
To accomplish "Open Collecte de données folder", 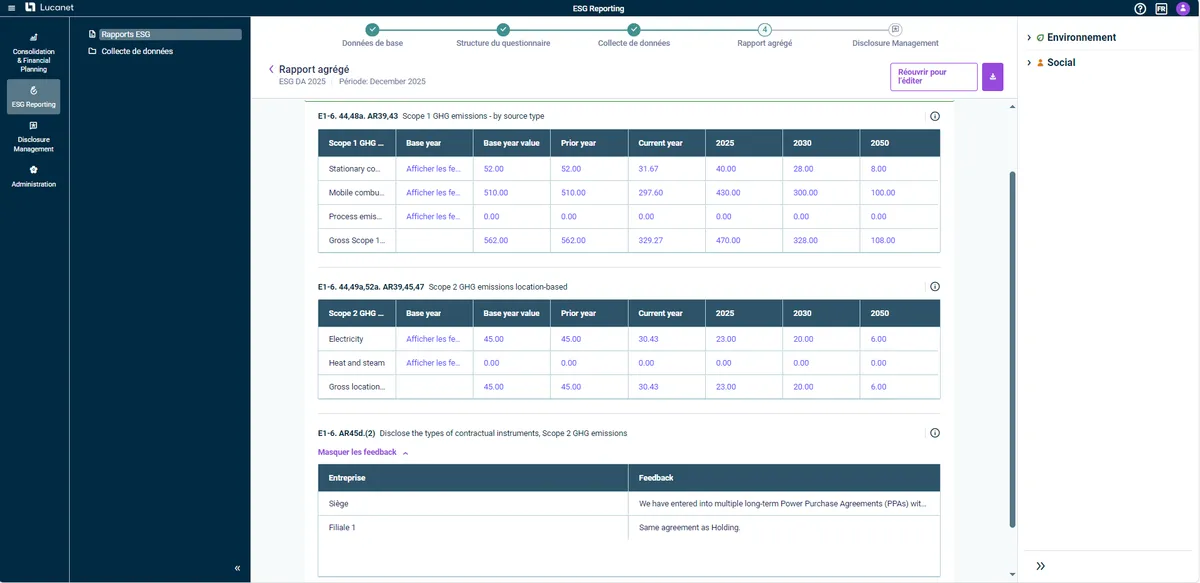I will click(136, 51).
